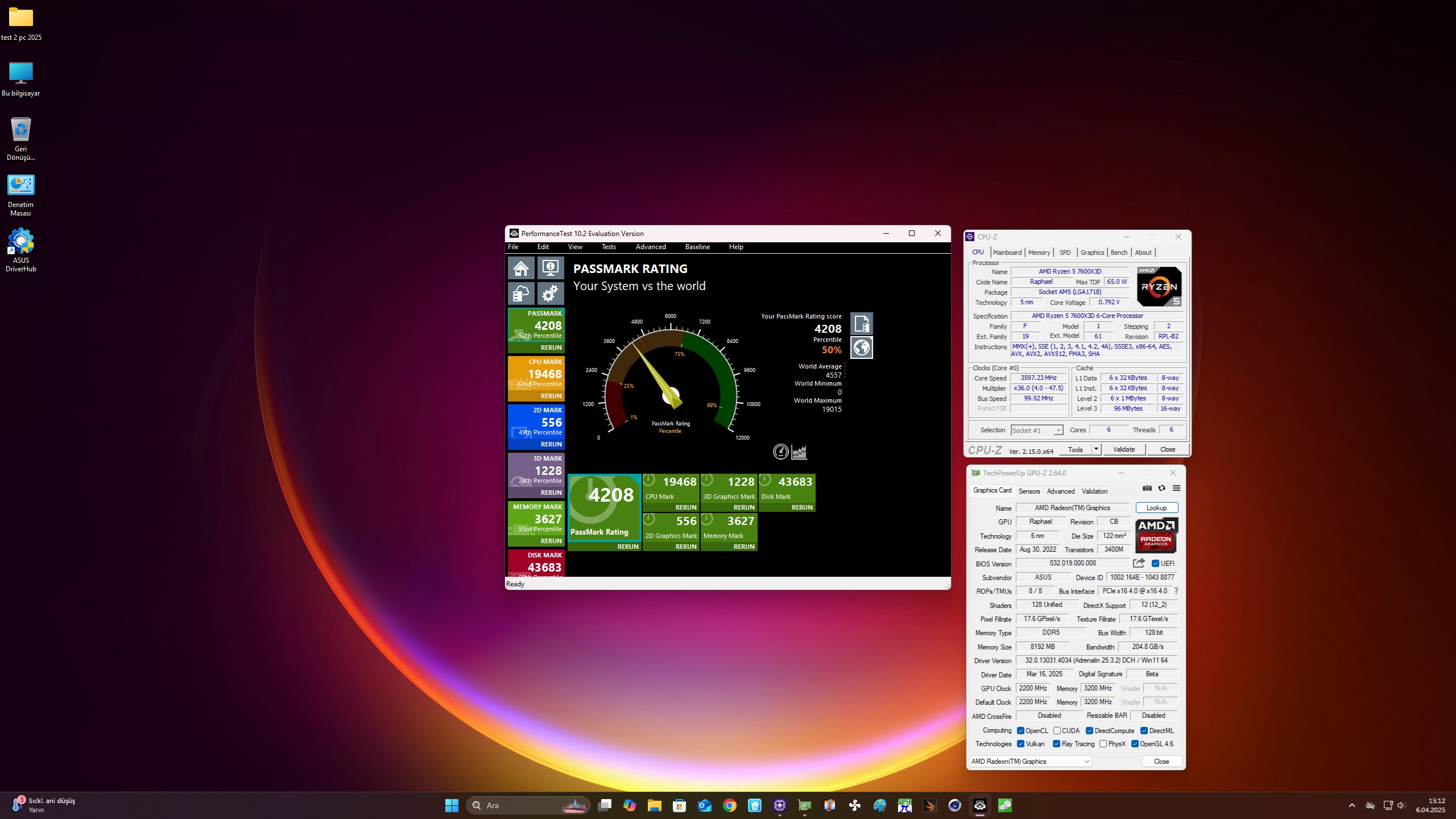Open the Advanced menu in PerformanceTest
1456x819 pixels.
651,247
